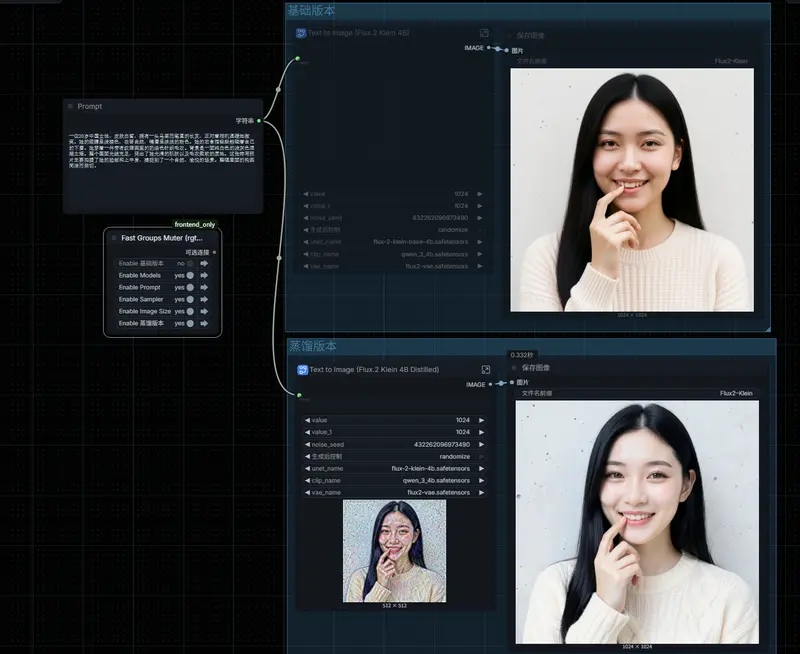The height and width of the screenshot is (654, 800).
Task: Open the distilled node's enter-subgraph expand icon
Action: point(485,369)
